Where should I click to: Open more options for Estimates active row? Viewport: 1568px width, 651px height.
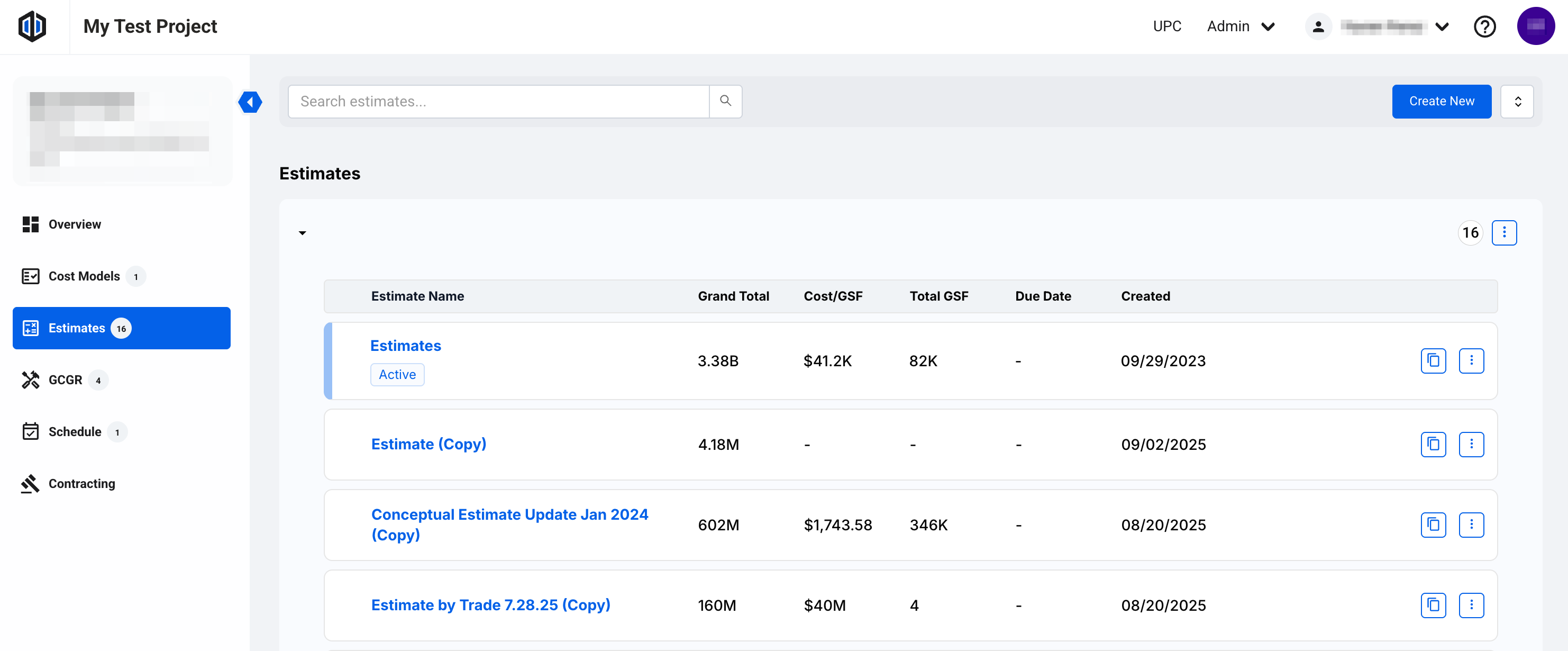point(1471,361)
